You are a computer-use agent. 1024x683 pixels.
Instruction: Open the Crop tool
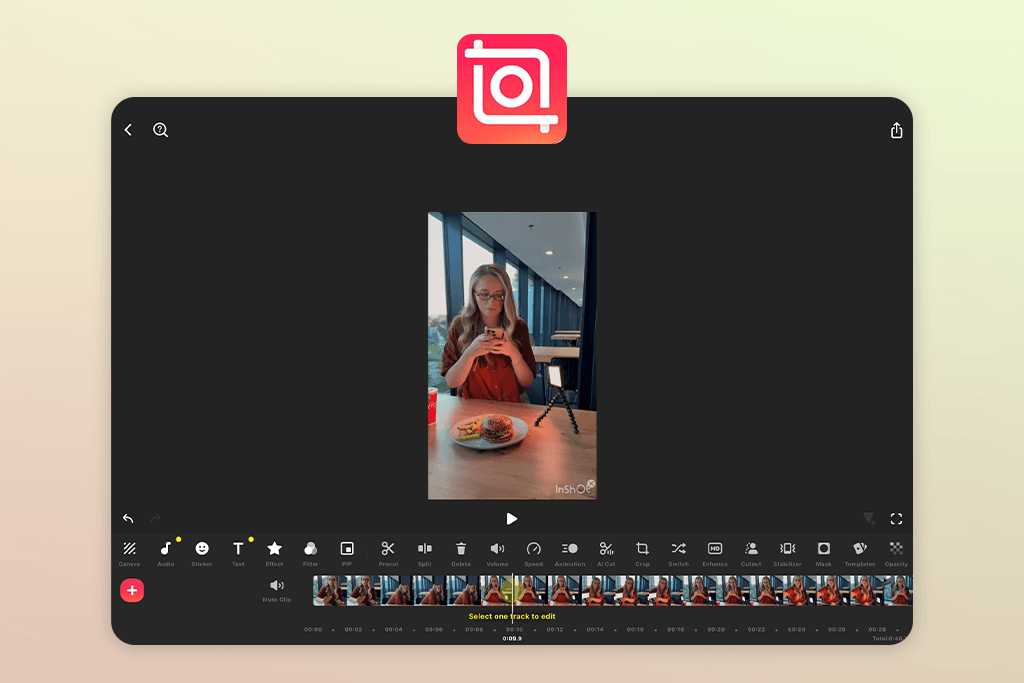(643, 553)
